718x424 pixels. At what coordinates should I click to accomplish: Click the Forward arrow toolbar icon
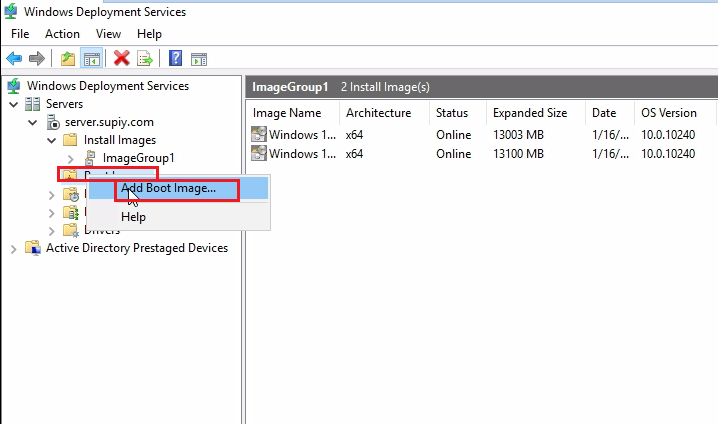coord(37,59)
